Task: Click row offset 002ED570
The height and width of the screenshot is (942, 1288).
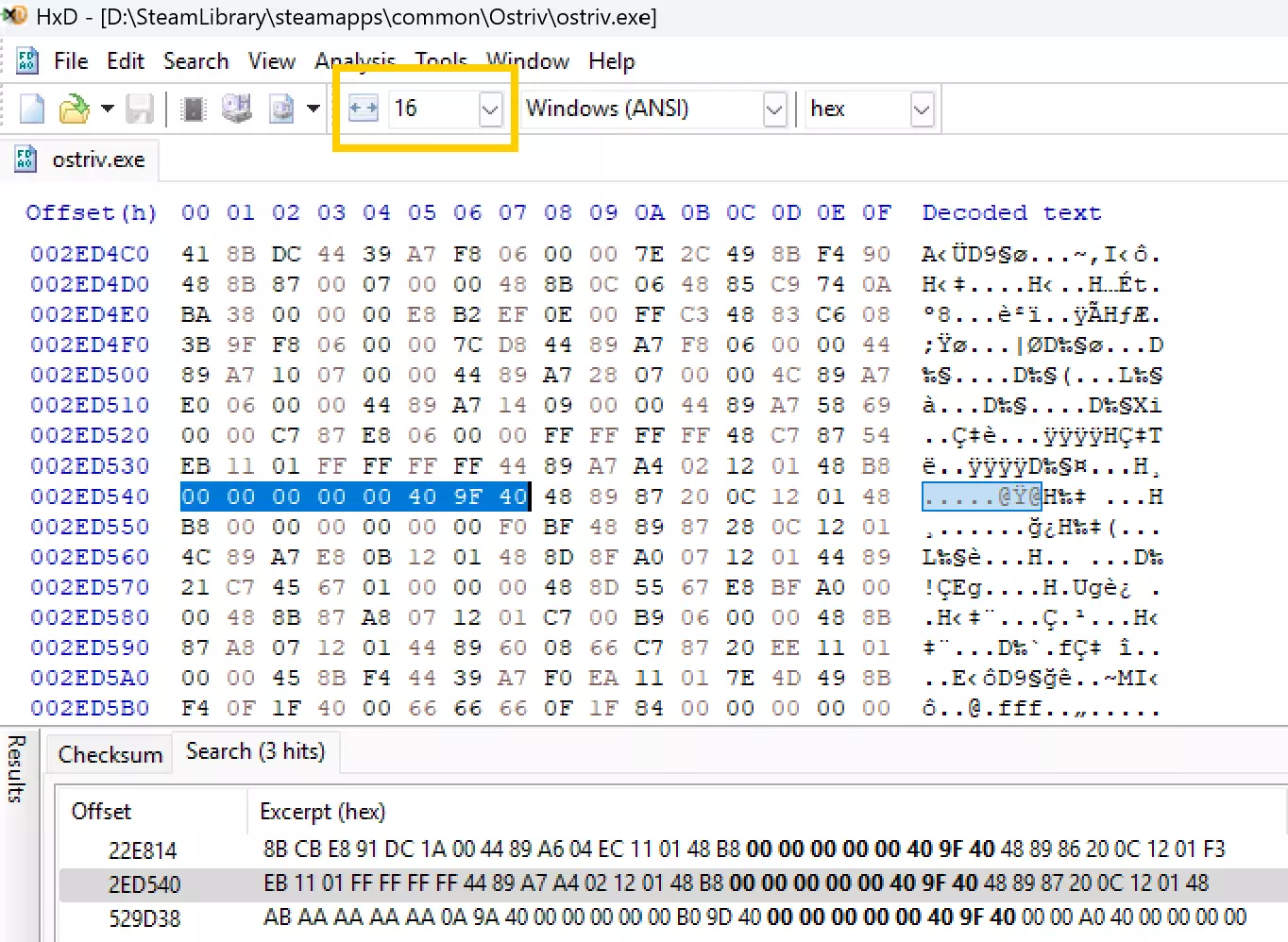Action: point(90,587)
